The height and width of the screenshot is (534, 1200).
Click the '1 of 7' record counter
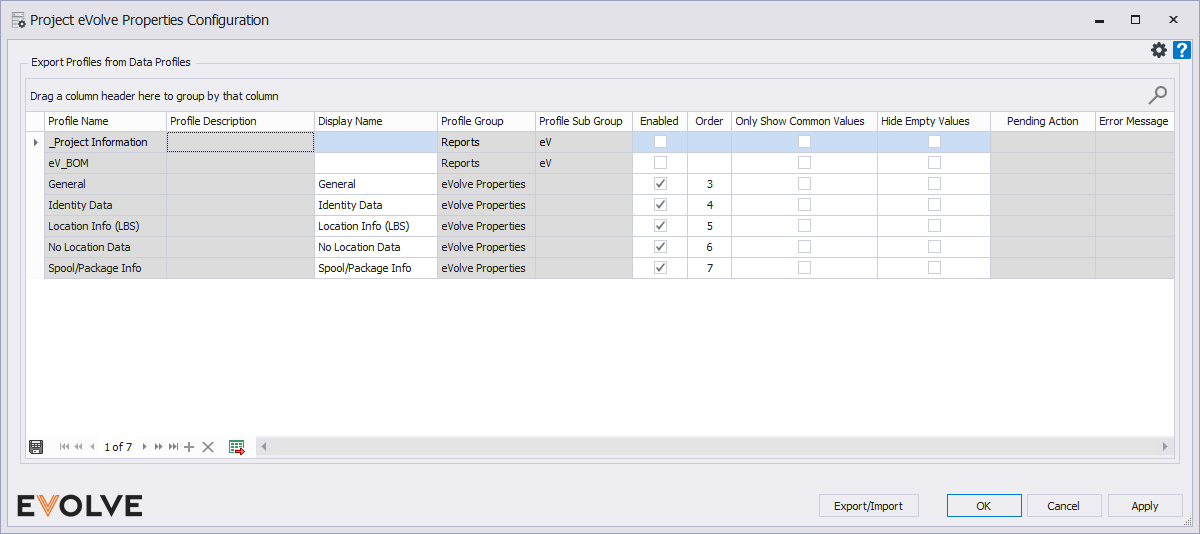[x=118, y=447]
